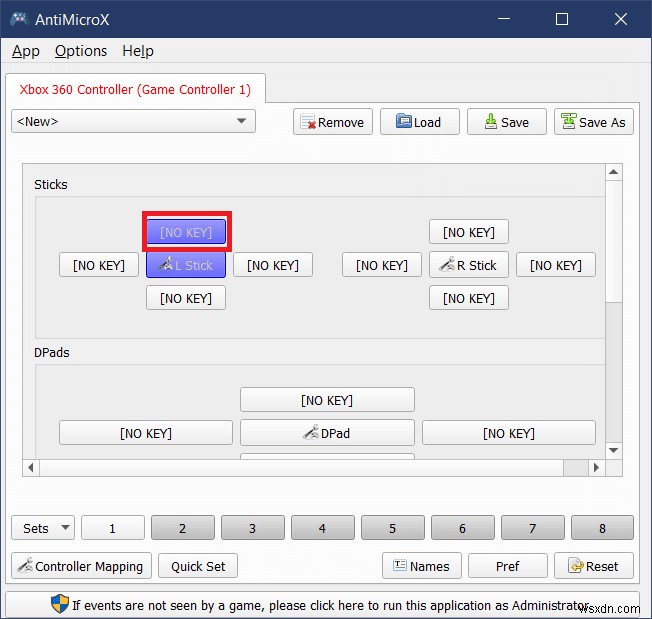Click R Stick right [NO KEY] button
Image resolution: width=652 pixels, height=619 pixels.
pyautogui.click(x=556, y=265)
